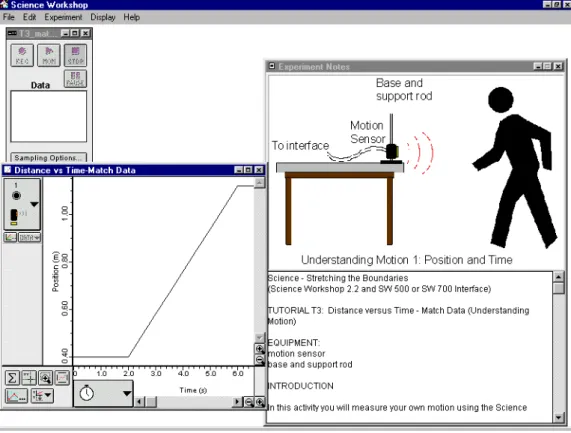Click the graph horizontal scroll right arrow
This screenshot has height=433, width=571.
coord(237,402)
